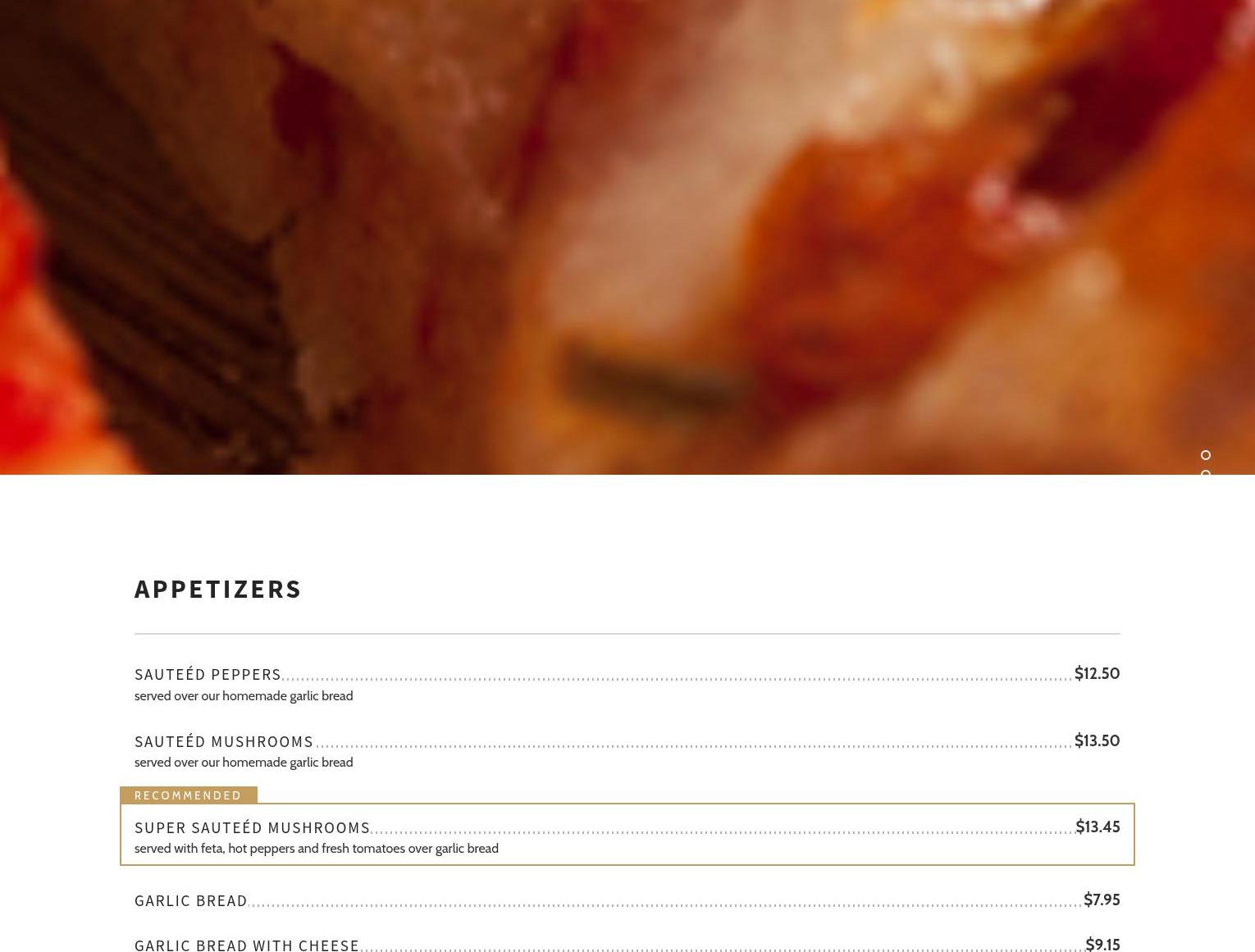Select the second partially hidden navigation dot
1255x952 pixels.
[1205, 472]
